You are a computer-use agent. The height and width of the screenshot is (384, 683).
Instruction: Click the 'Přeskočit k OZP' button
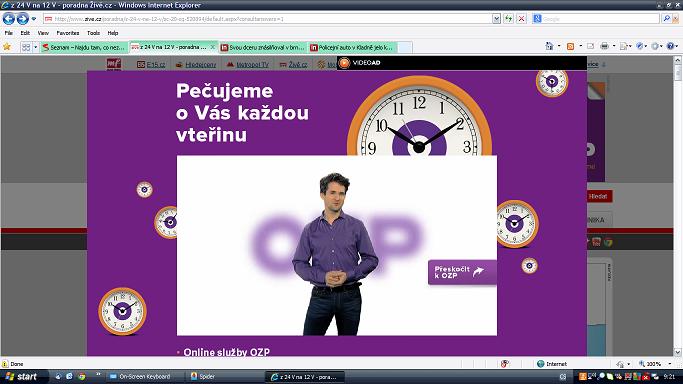point(462,273)
